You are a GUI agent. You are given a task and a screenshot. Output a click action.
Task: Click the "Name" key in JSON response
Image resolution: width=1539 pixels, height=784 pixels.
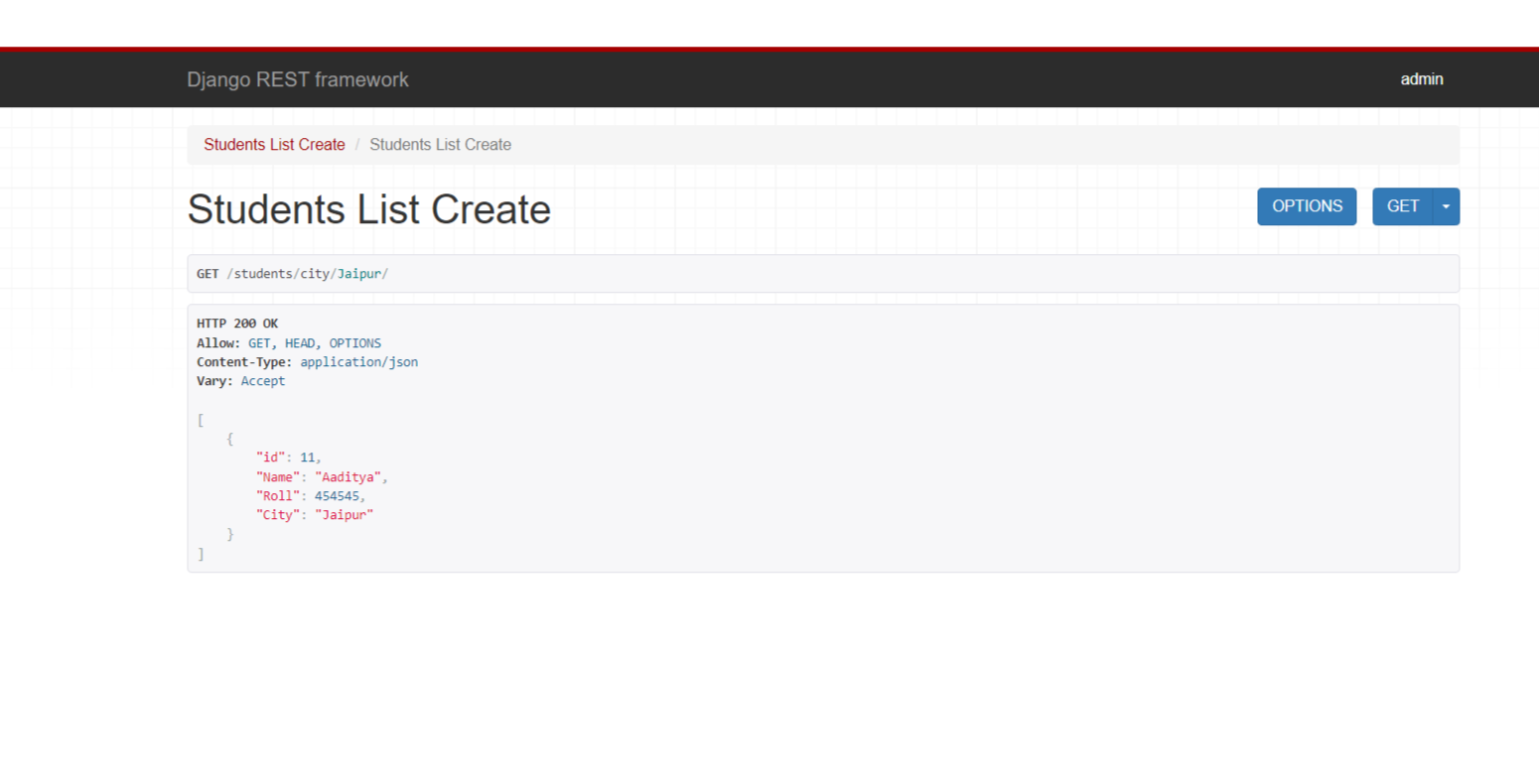277,477
